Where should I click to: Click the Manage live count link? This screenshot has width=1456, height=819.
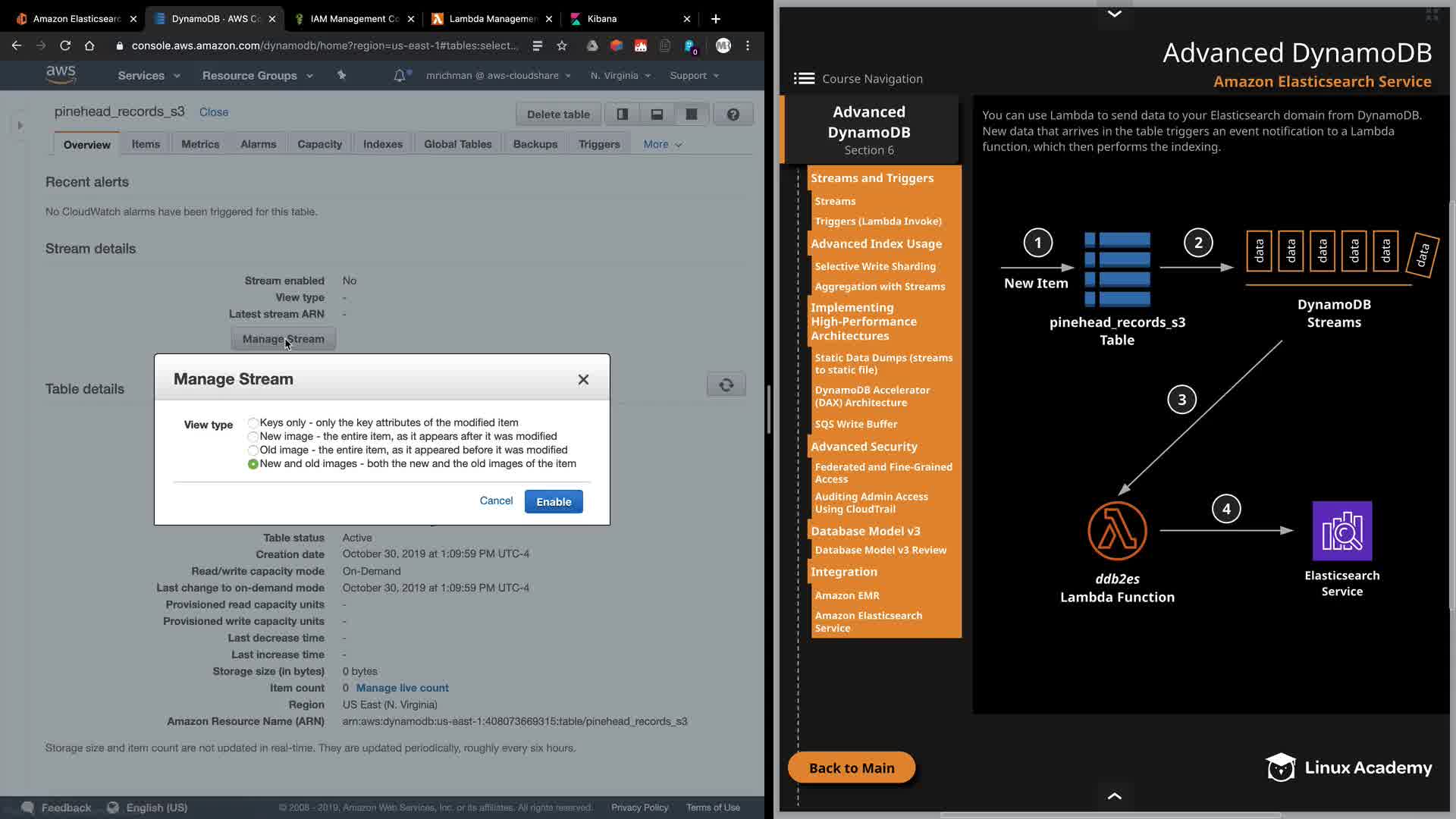[402, 688]
